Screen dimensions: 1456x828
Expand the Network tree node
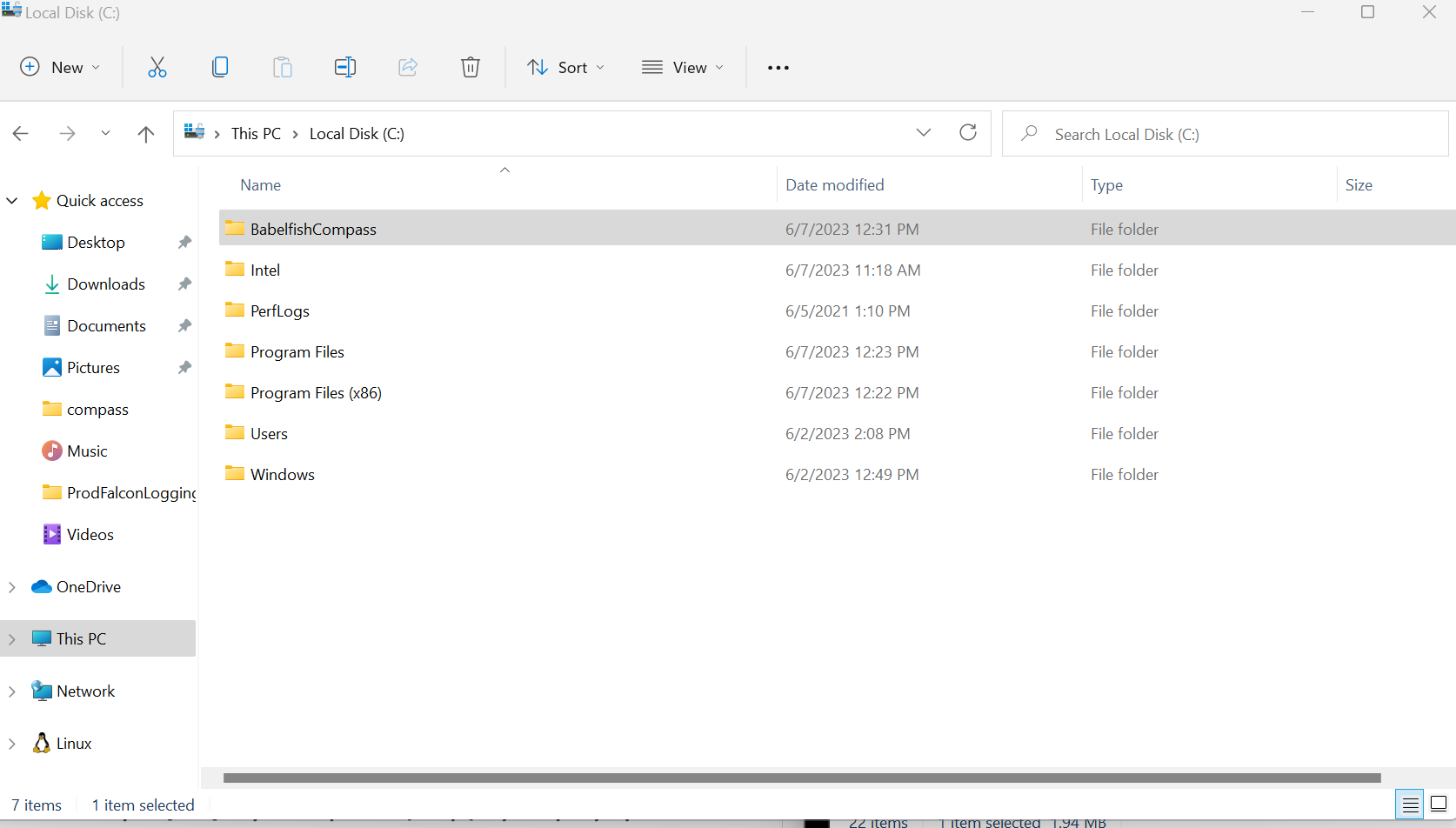pyautogui.click(x=12, y=691)
